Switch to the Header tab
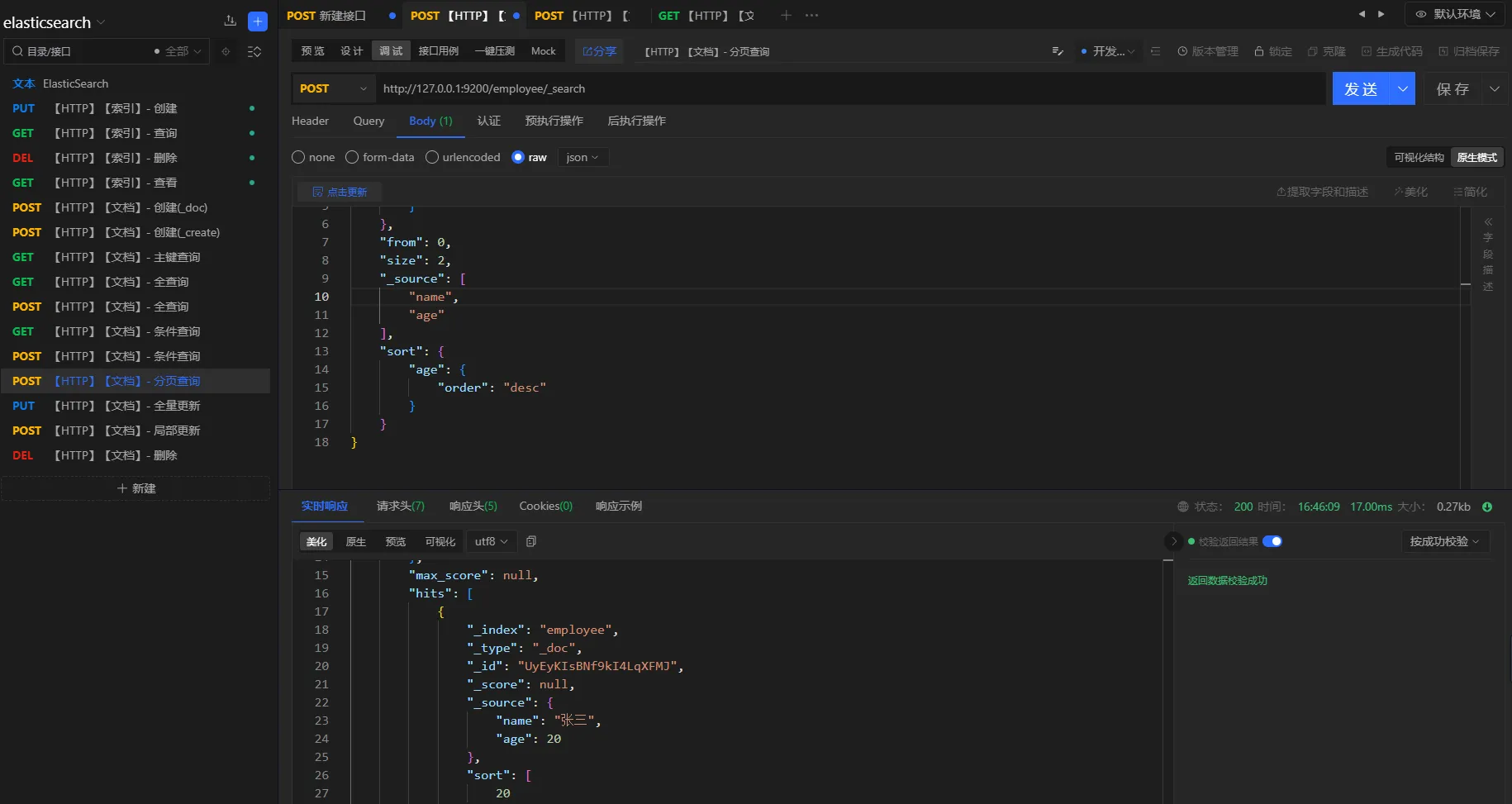The image size is (1512, 804). click(310, 121)
